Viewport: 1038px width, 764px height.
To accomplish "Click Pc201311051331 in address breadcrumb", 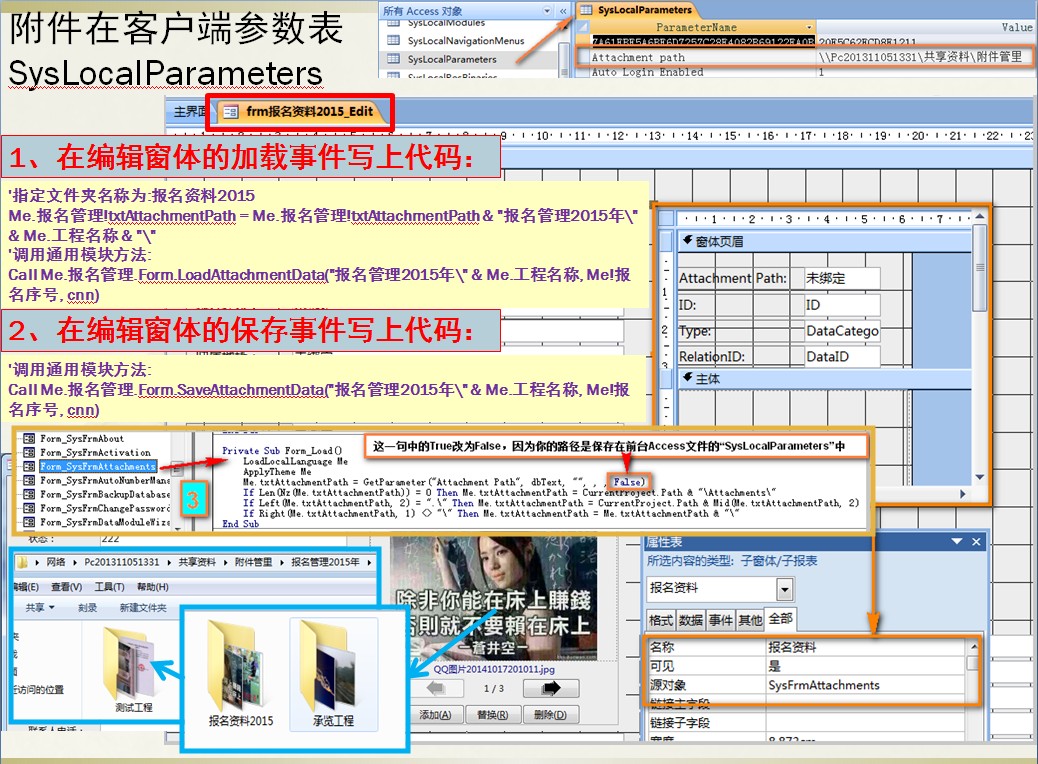I will (x=122, y=562).
